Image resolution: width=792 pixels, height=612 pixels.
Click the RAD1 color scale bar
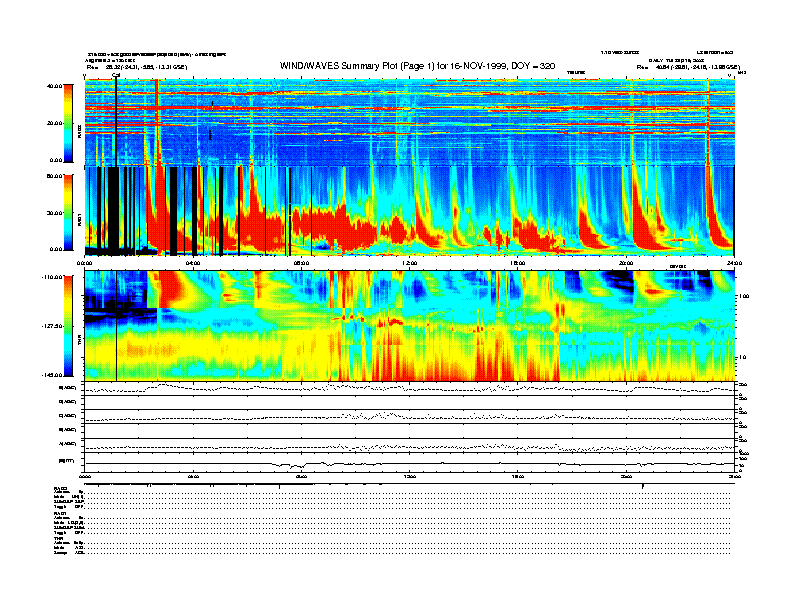coord(68,212)
